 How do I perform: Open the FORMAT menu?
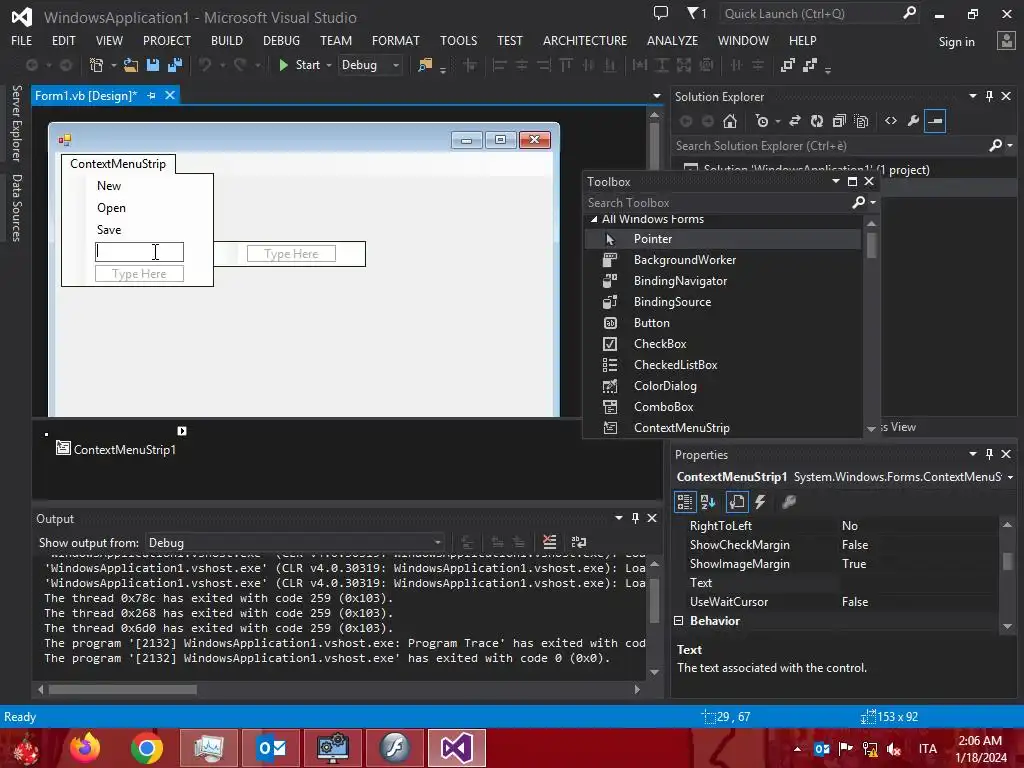[x=396, y=40]
